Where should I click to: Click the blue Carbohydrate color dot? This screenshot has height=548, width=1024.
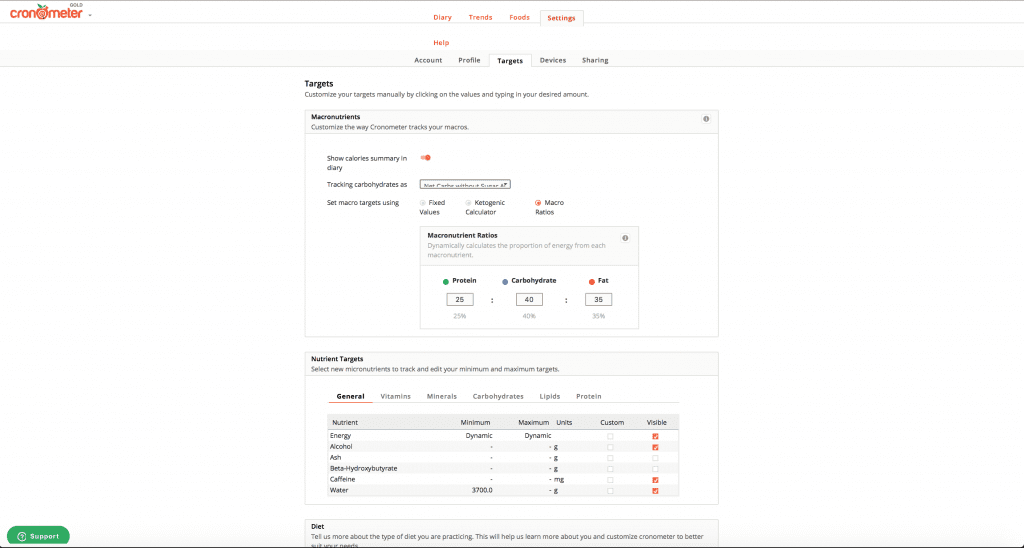pyautogui.click(x=505, y=282)
